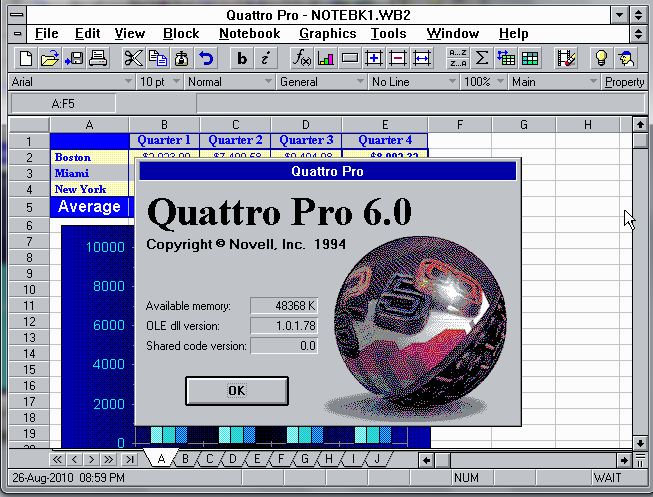The image size is (653, 497).
Task: Click the Boston cell
Action: tap(89, 157)
